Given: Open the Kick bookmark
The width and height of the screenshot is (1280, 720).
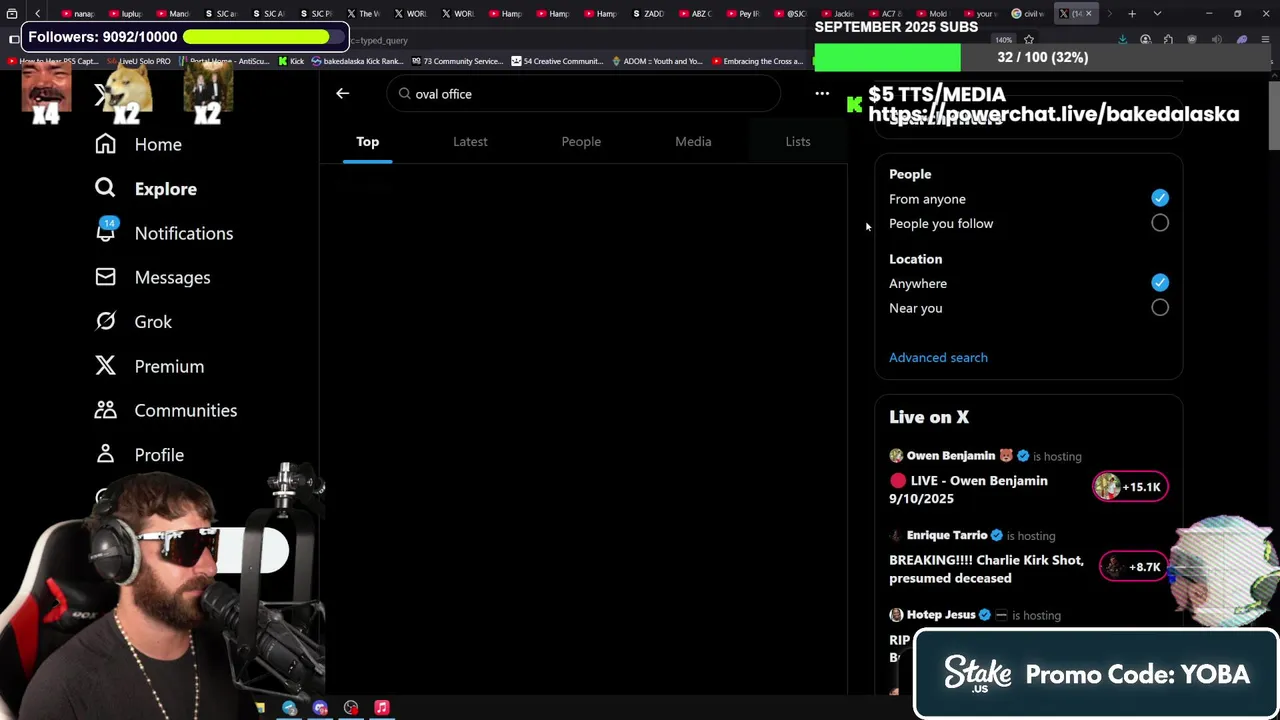Looking at the screenshot, I should click(x=291, y=61).
